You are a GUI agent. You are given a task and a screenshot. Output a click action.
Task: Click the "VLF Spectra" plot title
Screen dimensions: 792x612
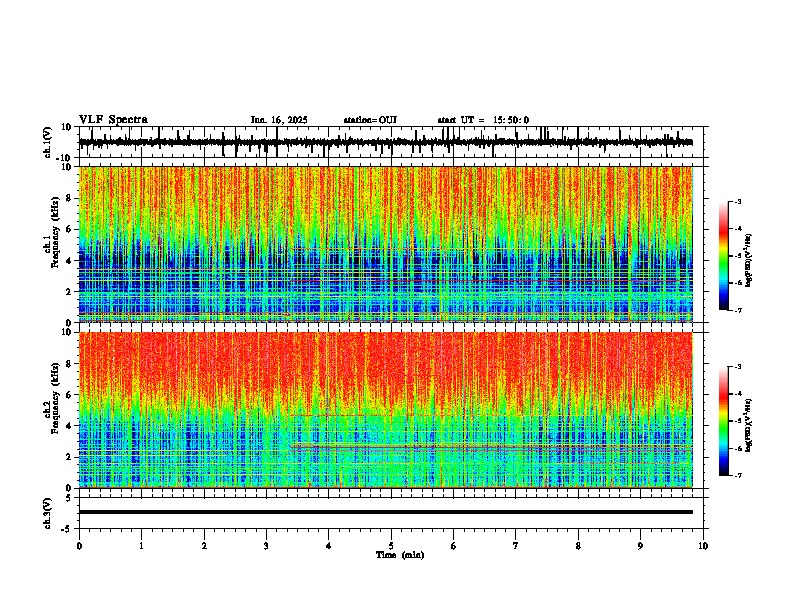click(113, 120)
